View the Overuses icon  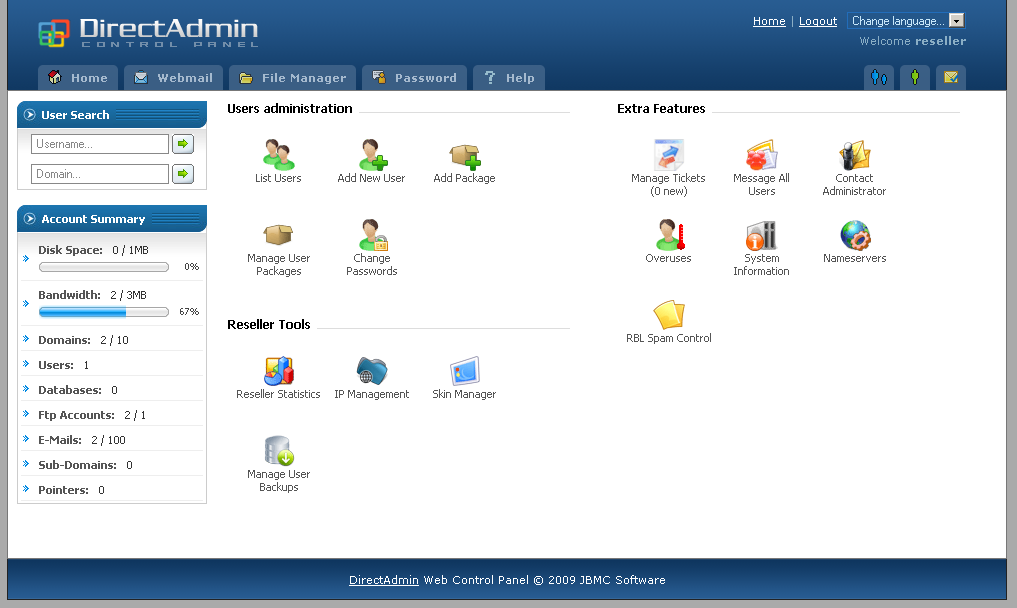tap(669, 235)
